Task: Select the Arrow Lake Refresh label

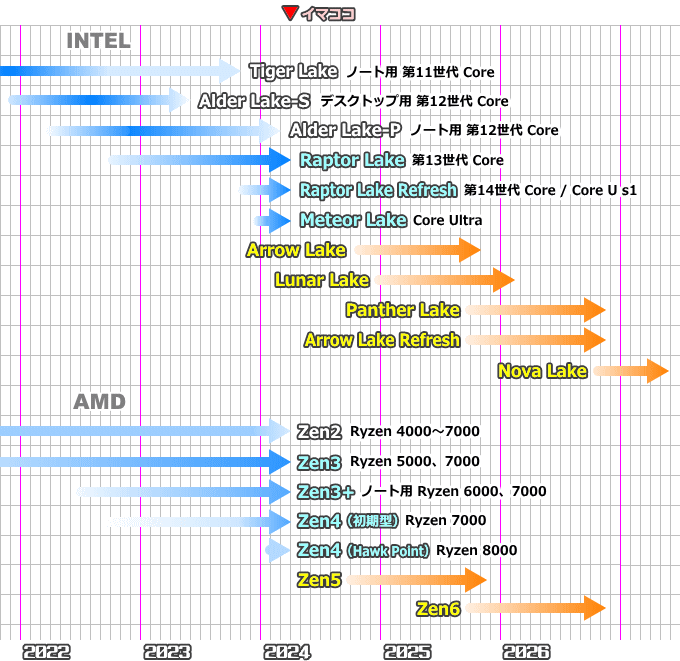Action: tap(382, 340)
